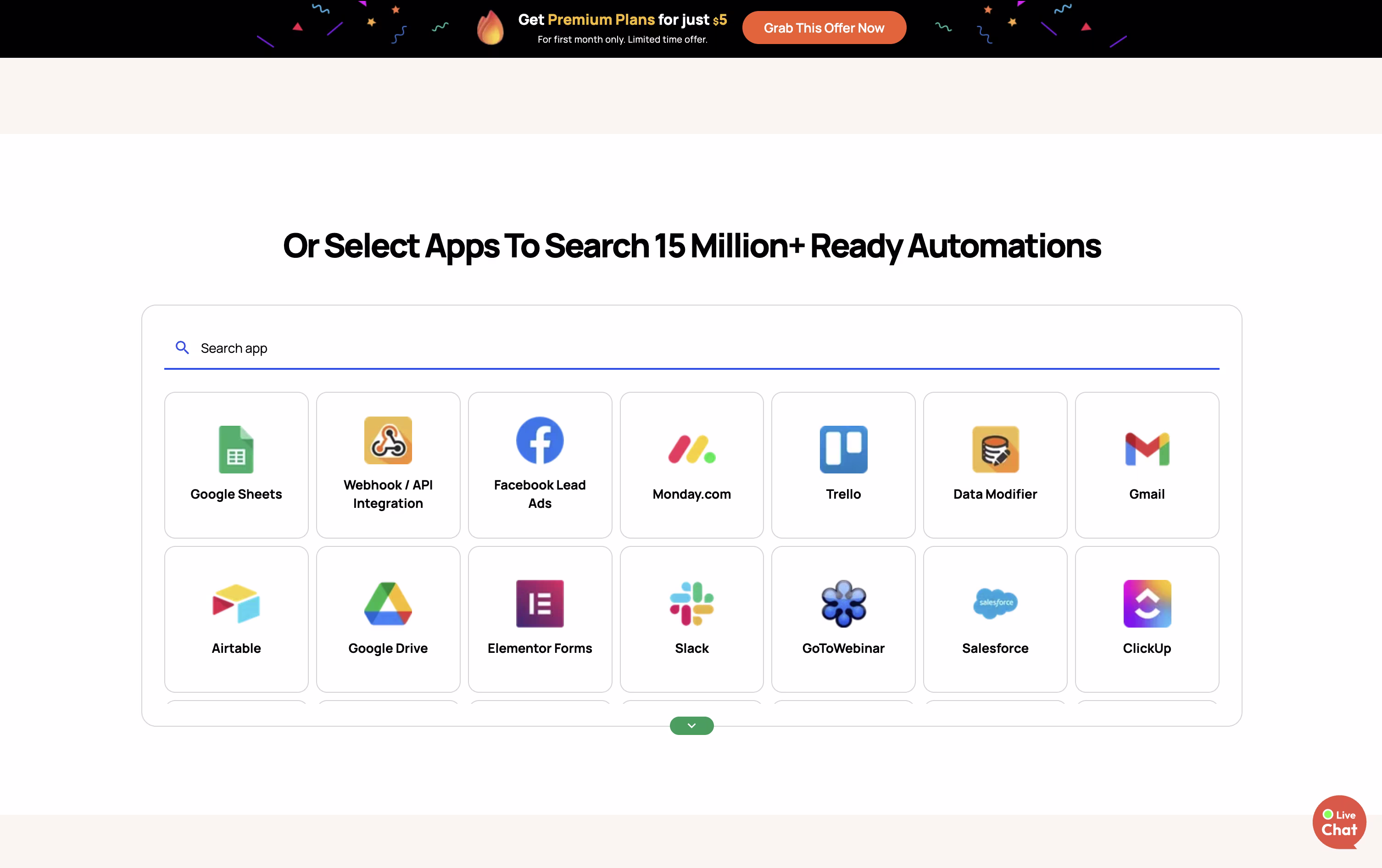Click the Slack label text
Viewport: 1382px width, 868px height.
click(x=691, y=648)
